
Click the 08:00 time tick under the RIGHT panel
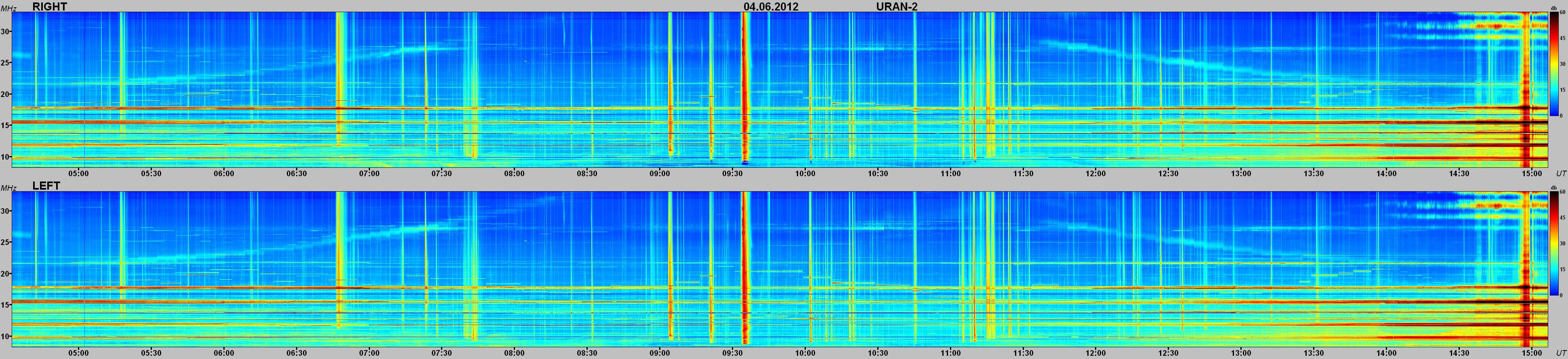click(514, 174)
